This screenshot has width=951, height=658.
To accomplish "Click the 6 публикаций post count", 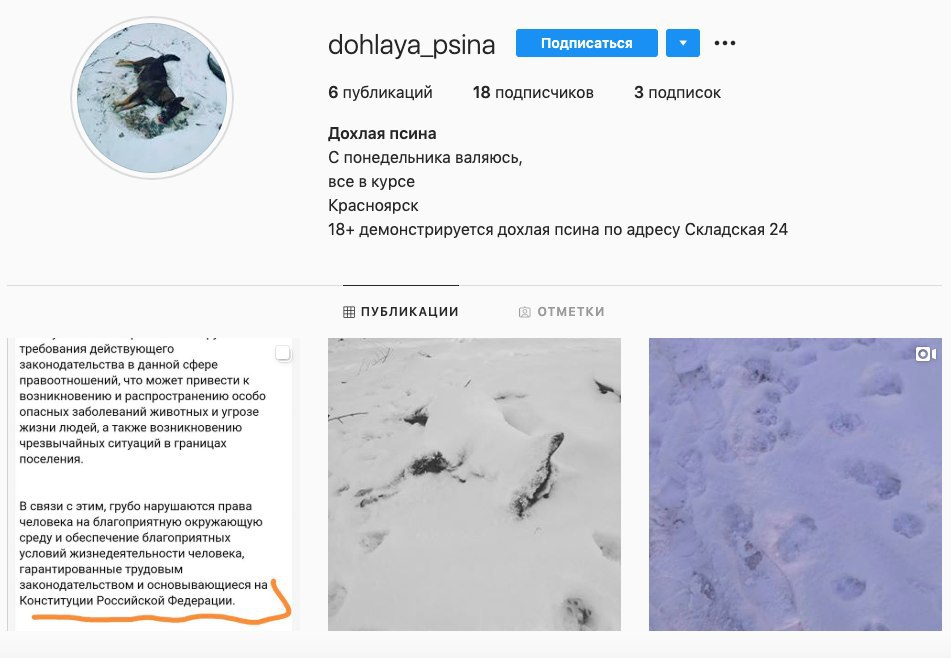I will point(380,92).
